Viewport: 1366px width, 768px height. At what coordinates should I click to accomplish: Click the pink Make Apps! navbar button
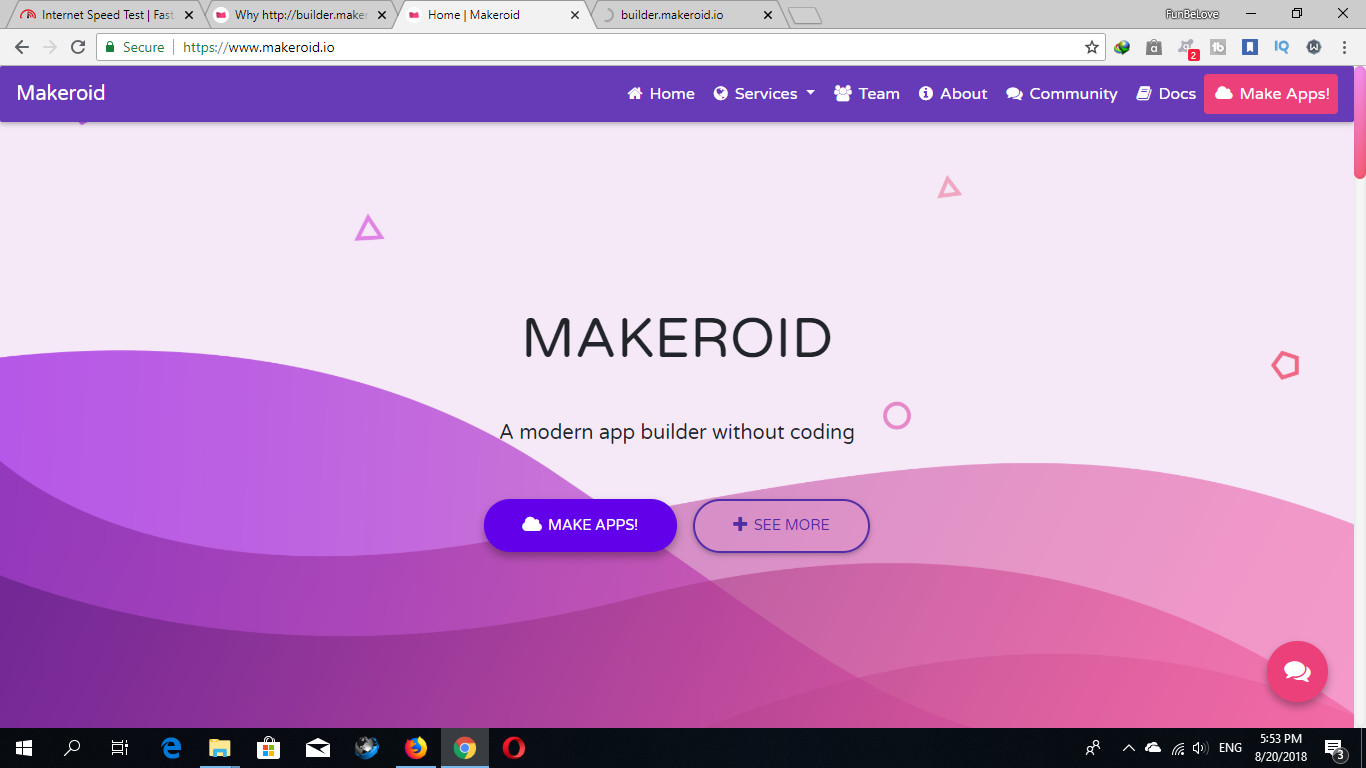pos(1271,94)
